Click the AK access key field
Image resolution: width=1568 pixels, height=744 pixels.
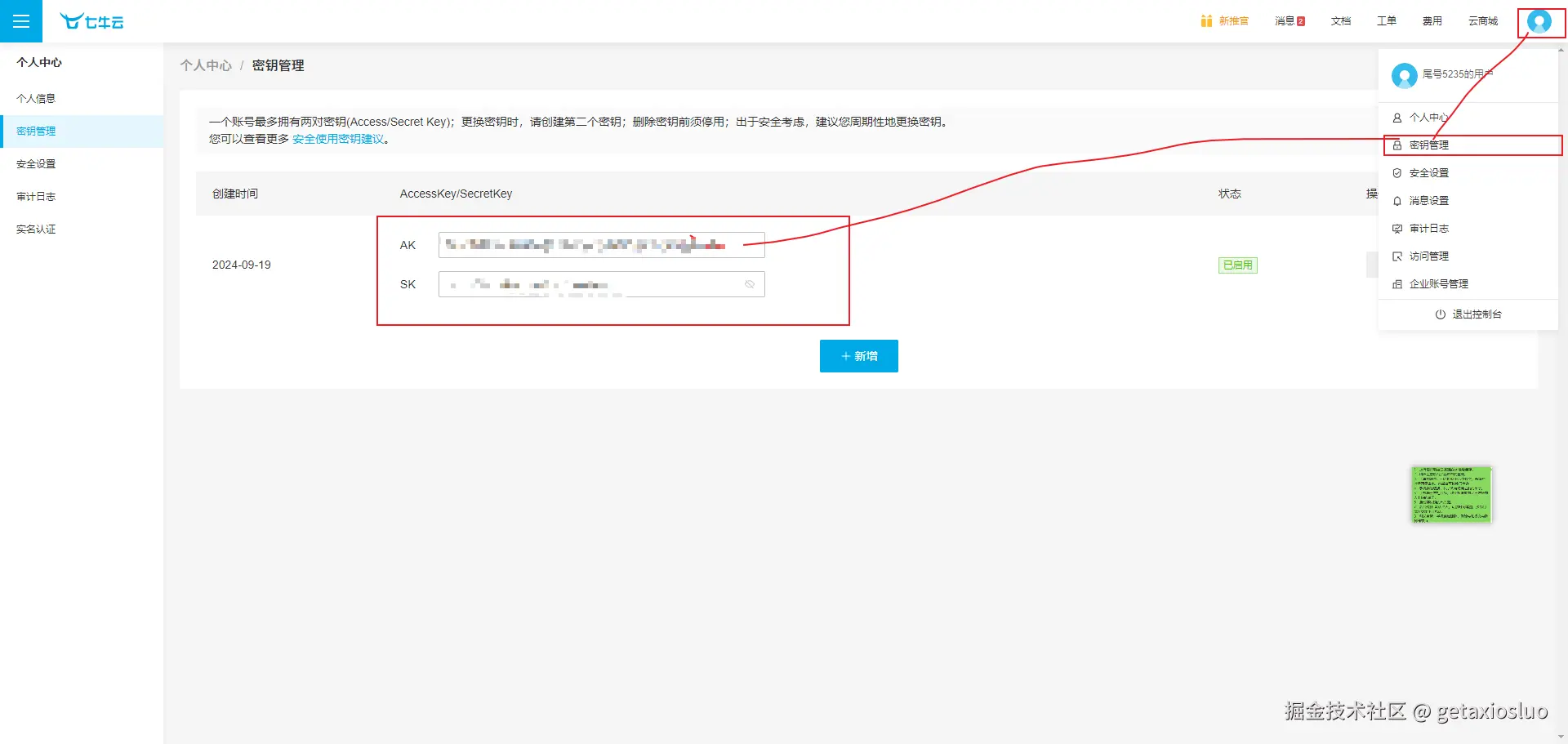pyautogui.click(x=602, y=245)
